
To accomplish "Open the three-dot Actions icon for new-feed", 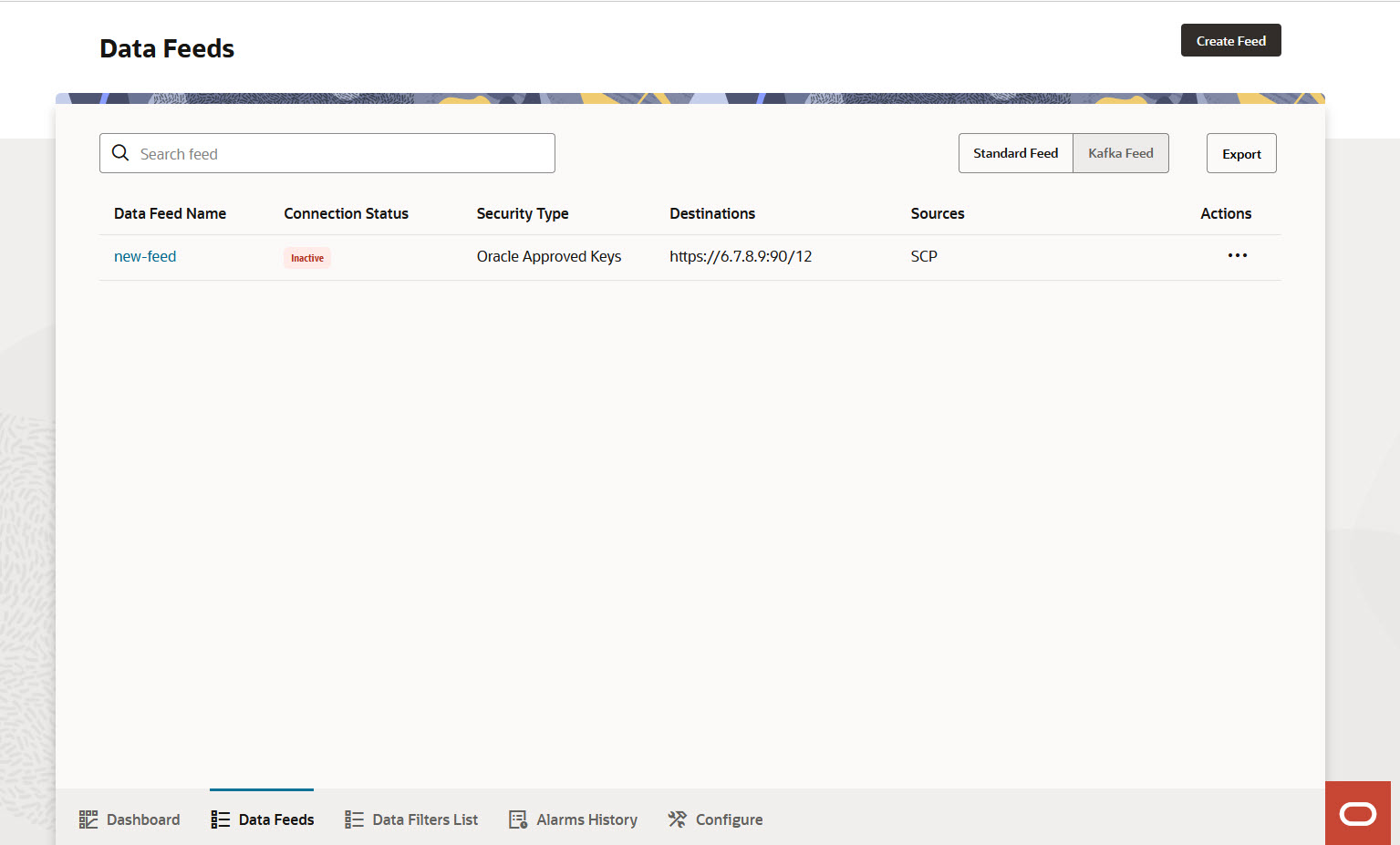I will [1237, 256].
